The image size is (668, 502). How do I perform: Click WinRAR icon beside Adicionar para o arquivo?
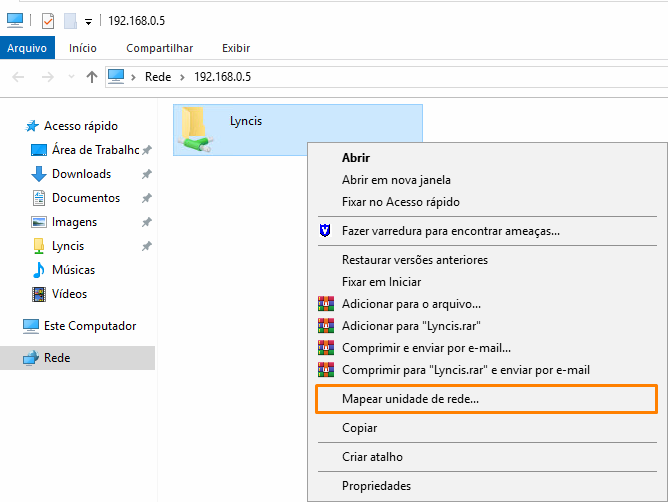click(x=325, y=304)
